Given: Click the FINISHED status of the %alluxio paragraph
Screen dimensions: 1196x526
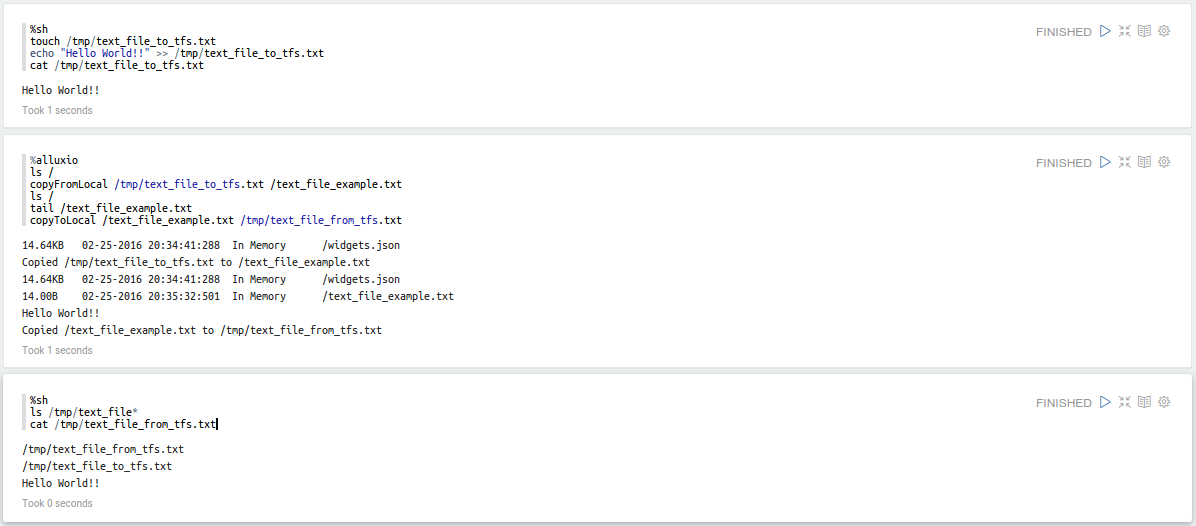Looking at the screenshot, I should pos(1063,163).
